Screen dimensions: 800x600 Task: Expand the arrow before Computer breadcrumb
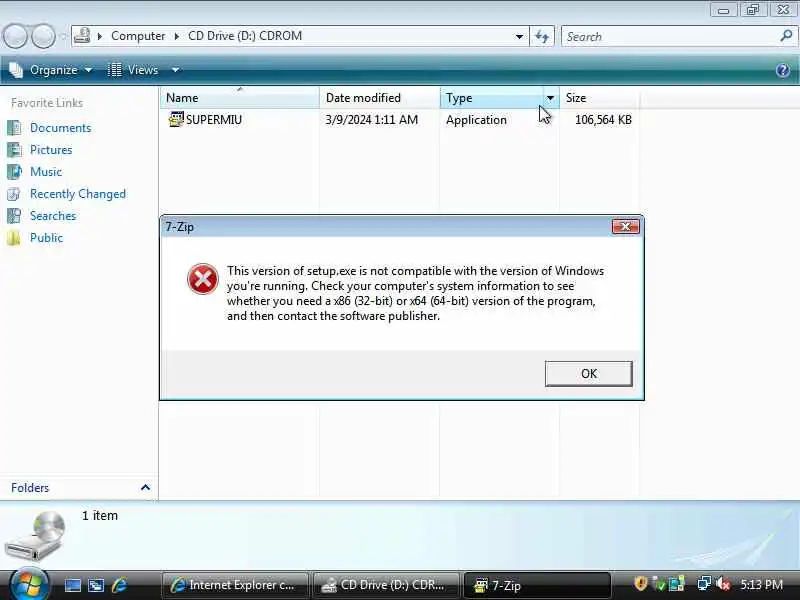[x=99, y=36]
